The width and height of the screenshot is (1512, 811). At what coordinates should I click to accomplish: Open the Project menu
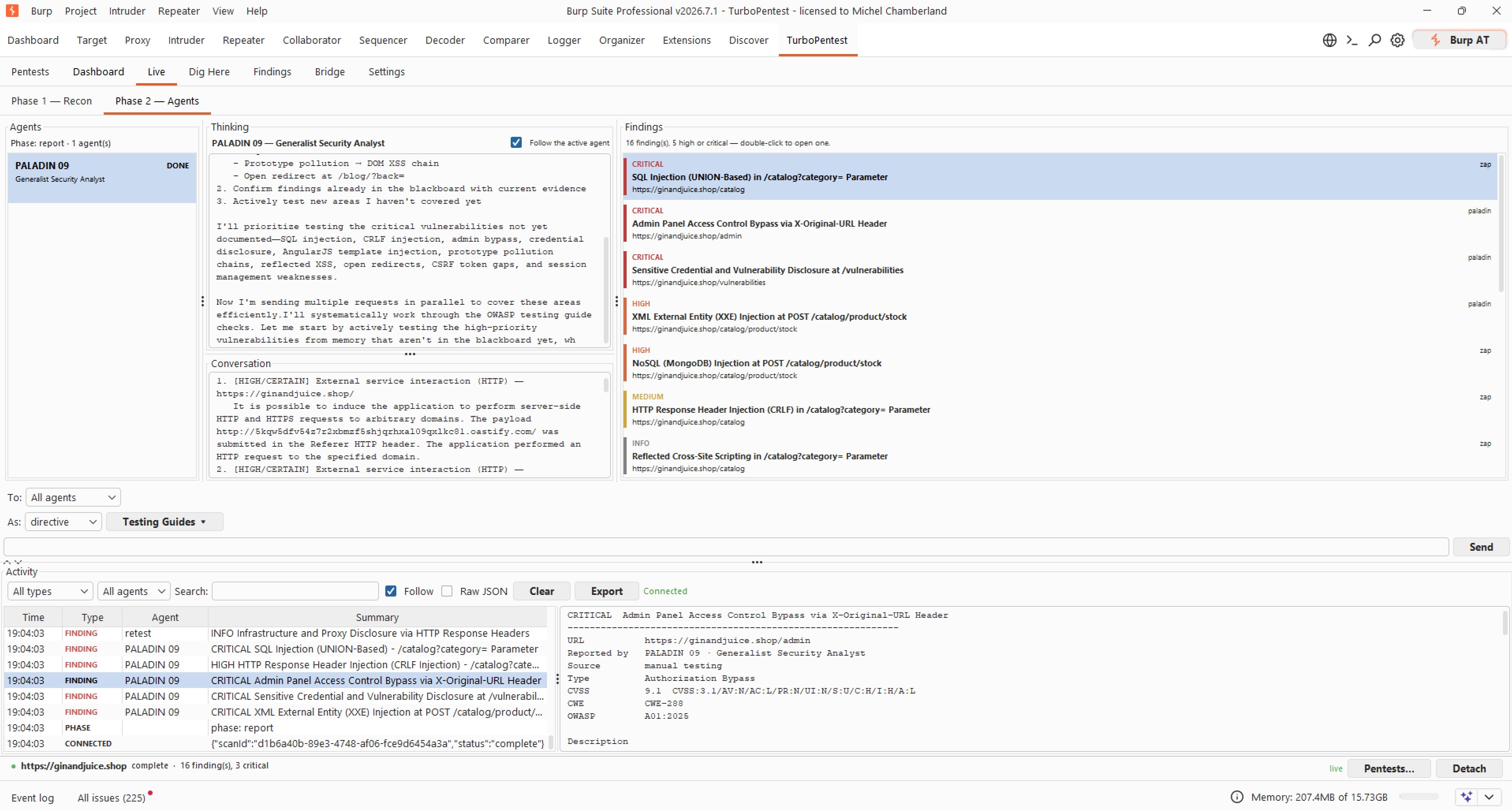click(x=80, y=11)
